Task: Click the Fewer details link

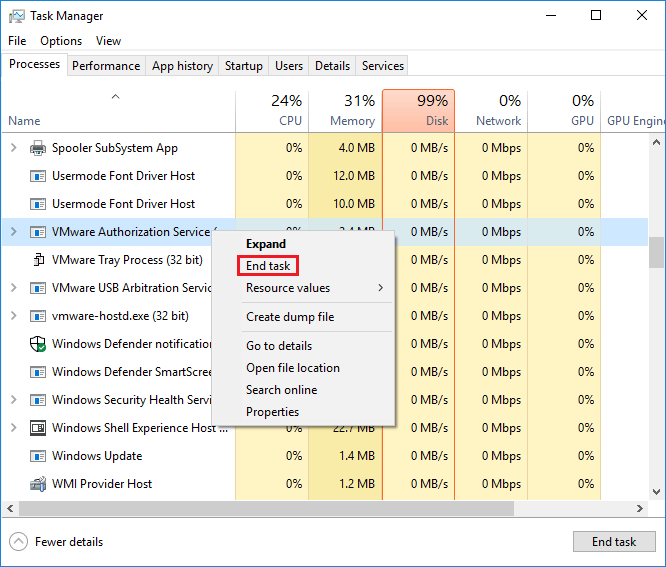Action: pyautogui.click(x=69, y=542)
